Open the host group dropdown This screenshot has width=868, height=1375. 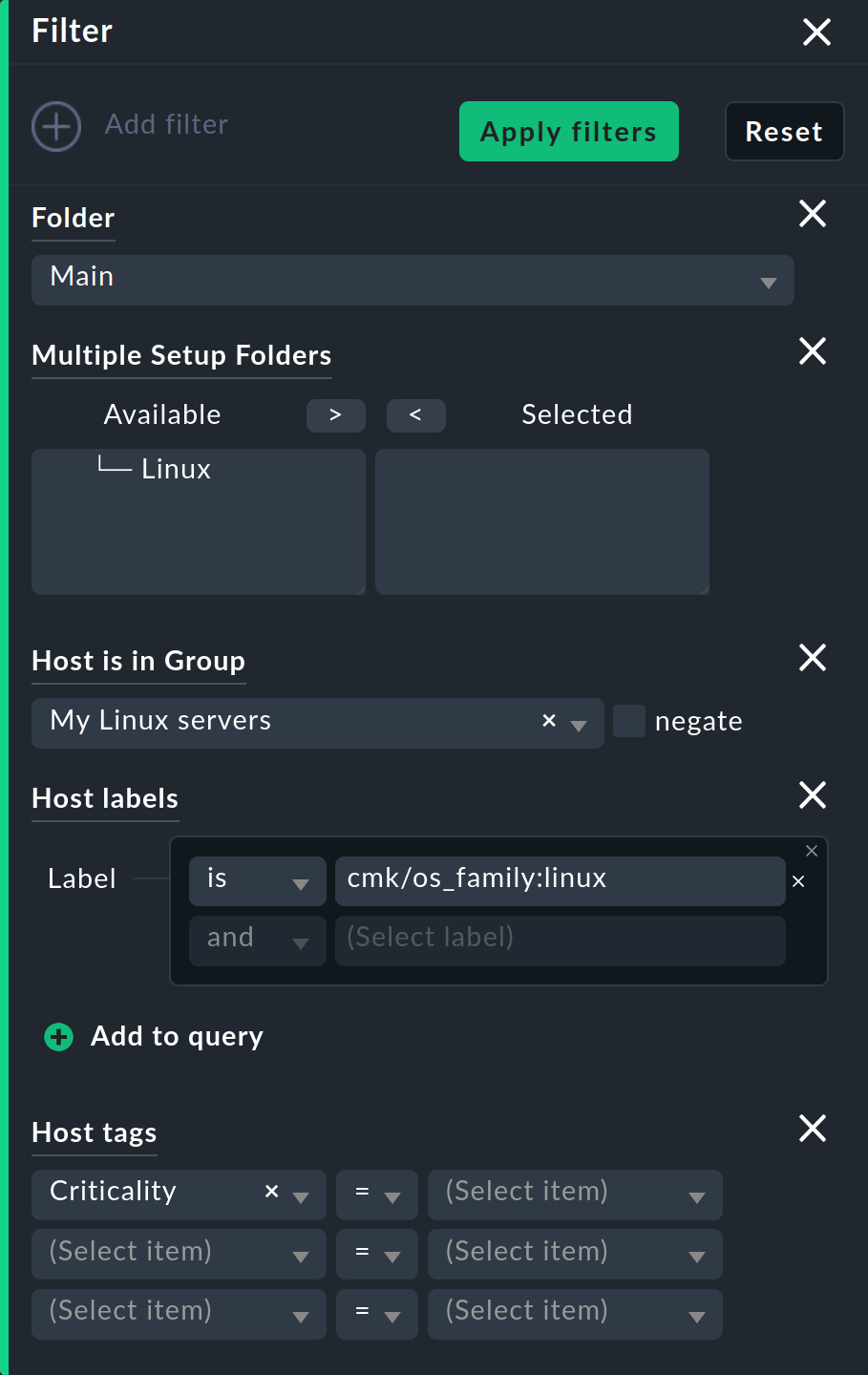point(579,726)
